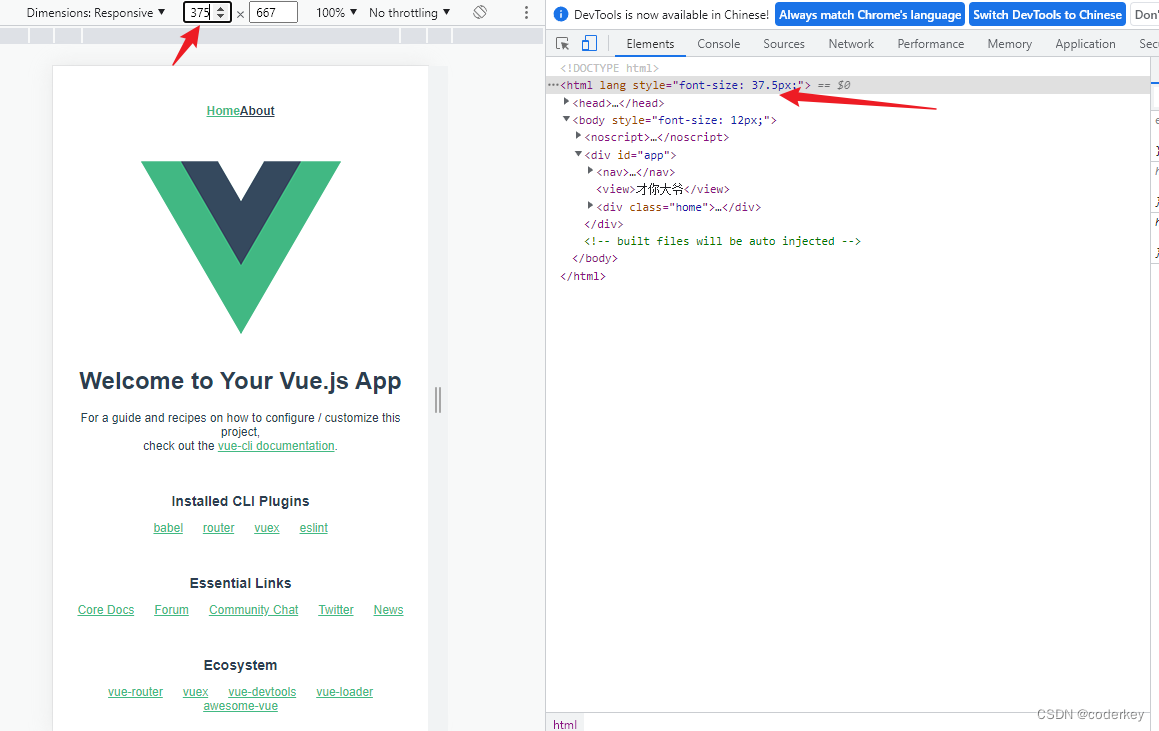The width and height of the screenshot is (1159, 731).
Task: Click the viewport width field showing 375
Action: [207, 13]
